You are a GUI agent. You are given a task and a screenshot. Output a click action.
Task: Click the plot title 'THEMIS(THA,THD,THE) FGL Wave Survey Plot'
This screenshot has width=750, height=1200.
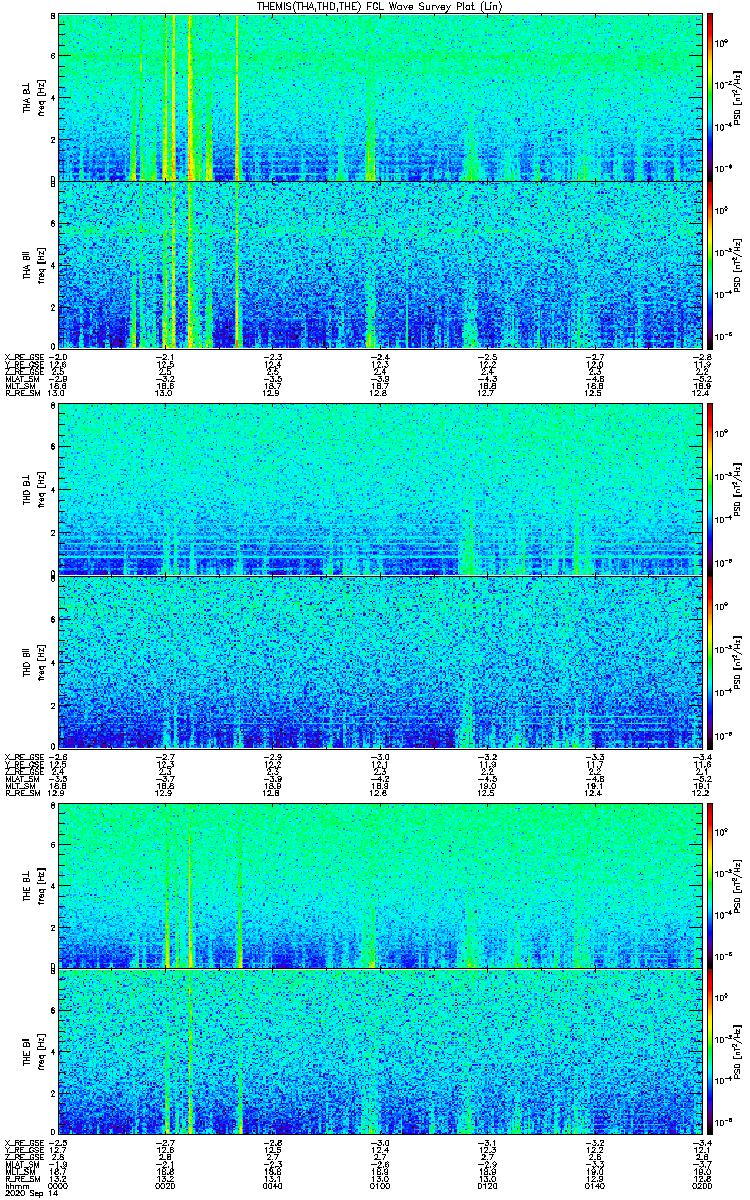point(379,6)
